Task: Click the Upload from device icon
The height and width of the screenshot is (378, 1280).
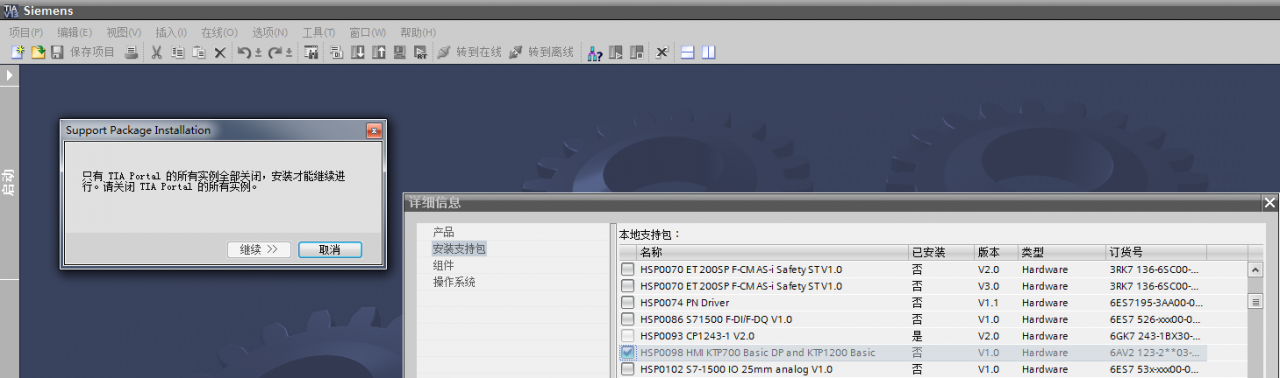Action: click(378, 52)
